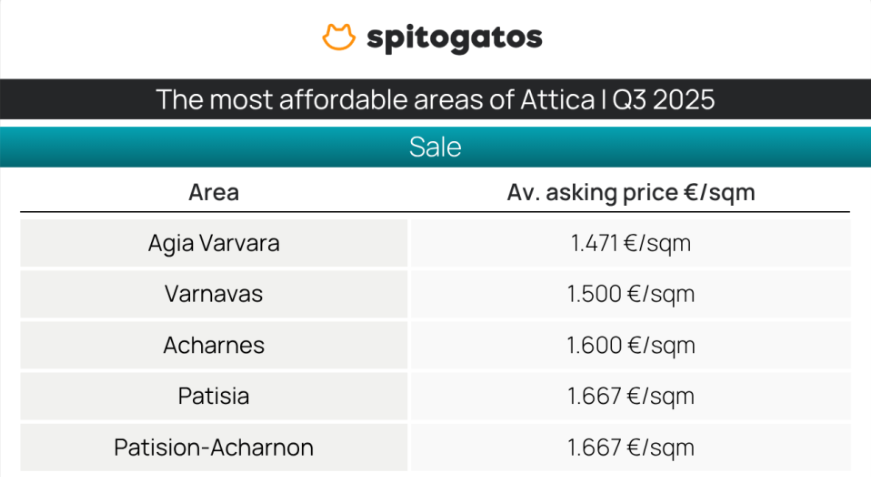Viewport: 871px width, 477px height.
Task: Click the 1.600 €/sqm price cell
Action: click(630, 345)
